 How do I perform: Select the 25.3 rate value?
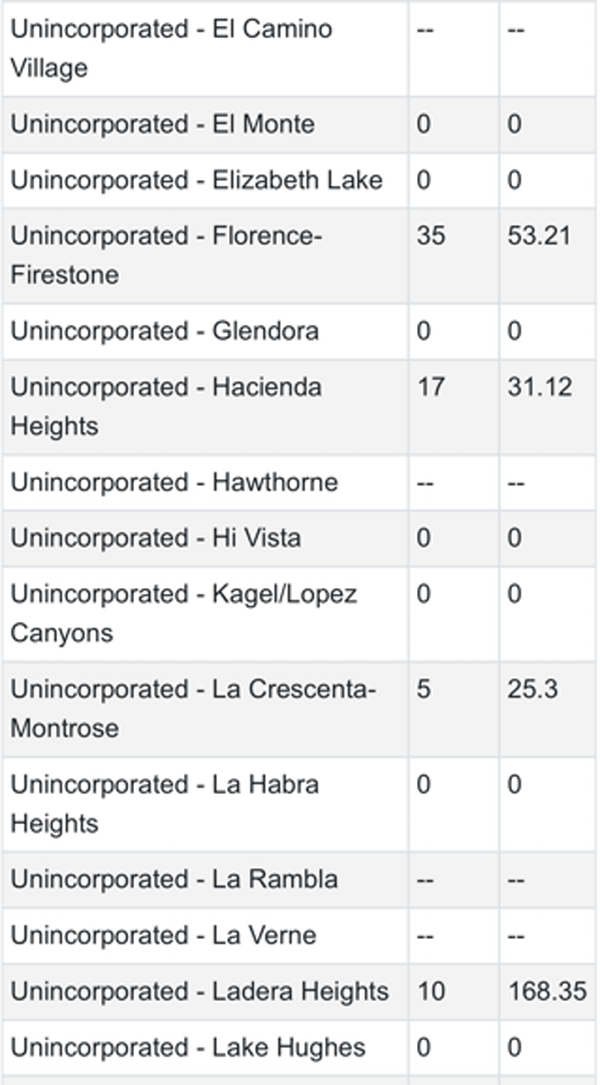[x=532, y=690]
